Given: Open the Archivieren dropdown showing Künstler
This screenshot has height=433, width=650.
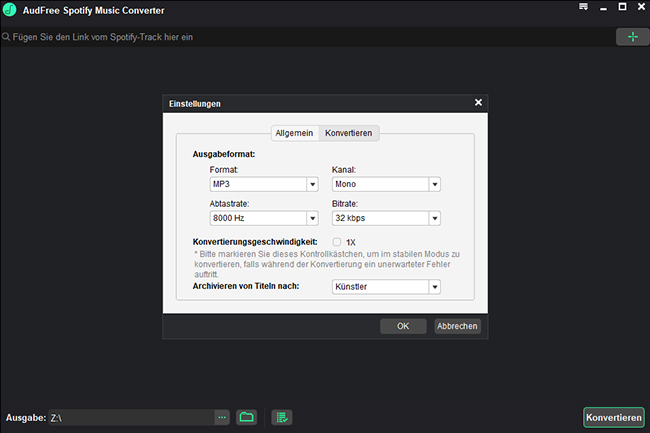Looking at the screenshot, I should point(386,287).
